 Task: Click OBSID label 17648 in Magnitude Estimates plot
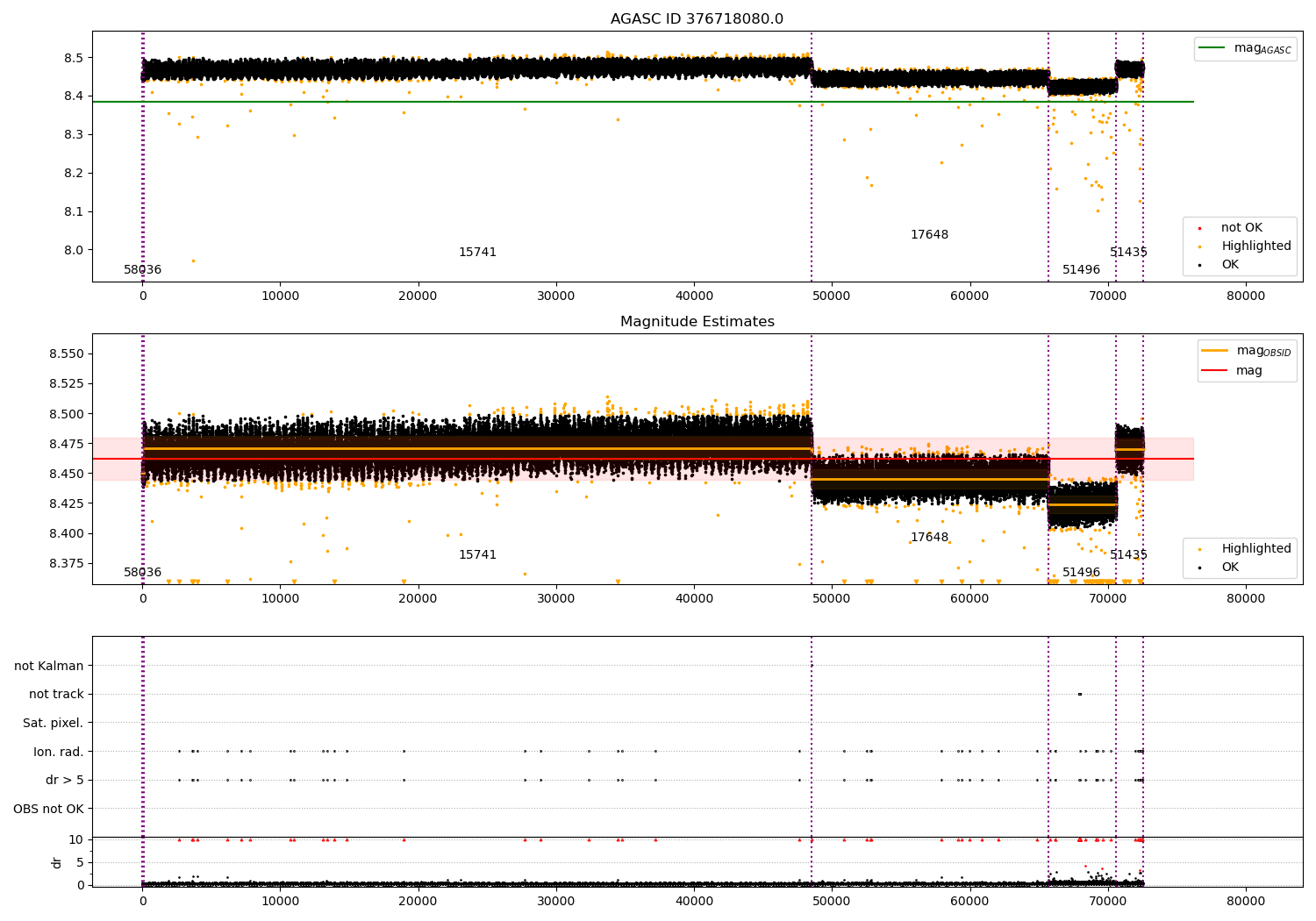929,538
